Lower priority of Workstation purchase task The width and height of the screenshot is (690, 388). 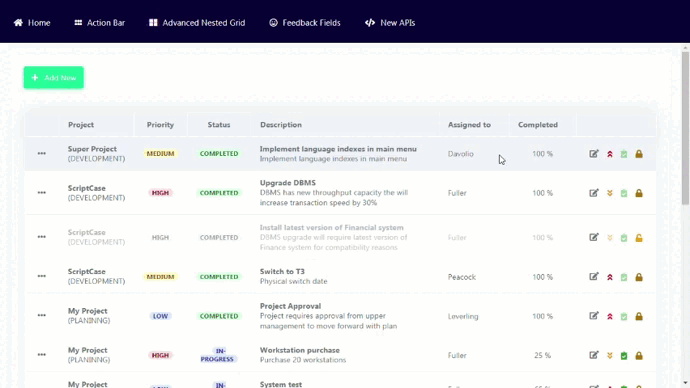609,355
